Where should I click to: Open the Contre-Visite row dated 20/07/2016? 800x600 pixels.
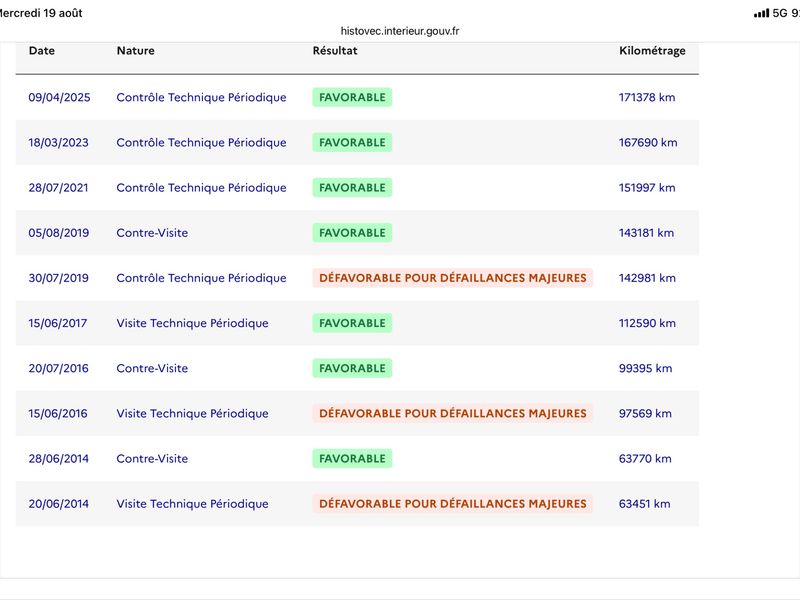click(x=357, y=368)
